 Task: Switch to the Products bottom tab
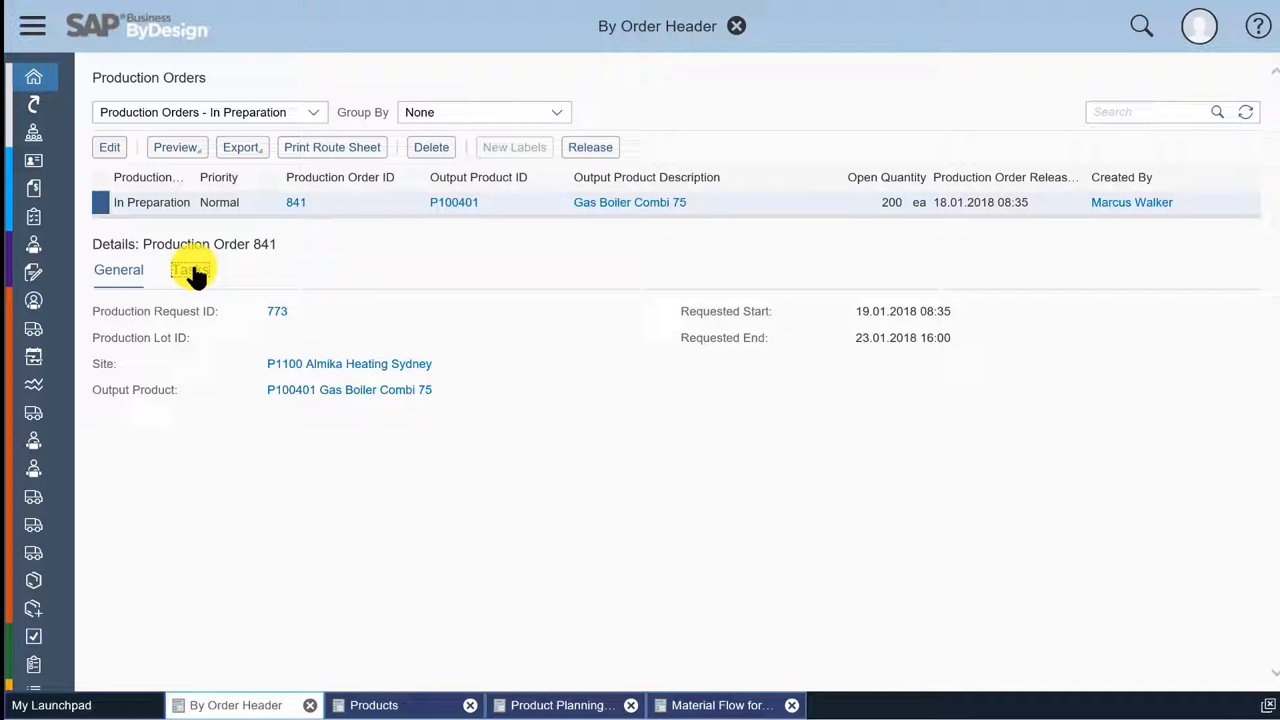click(374, 705)
